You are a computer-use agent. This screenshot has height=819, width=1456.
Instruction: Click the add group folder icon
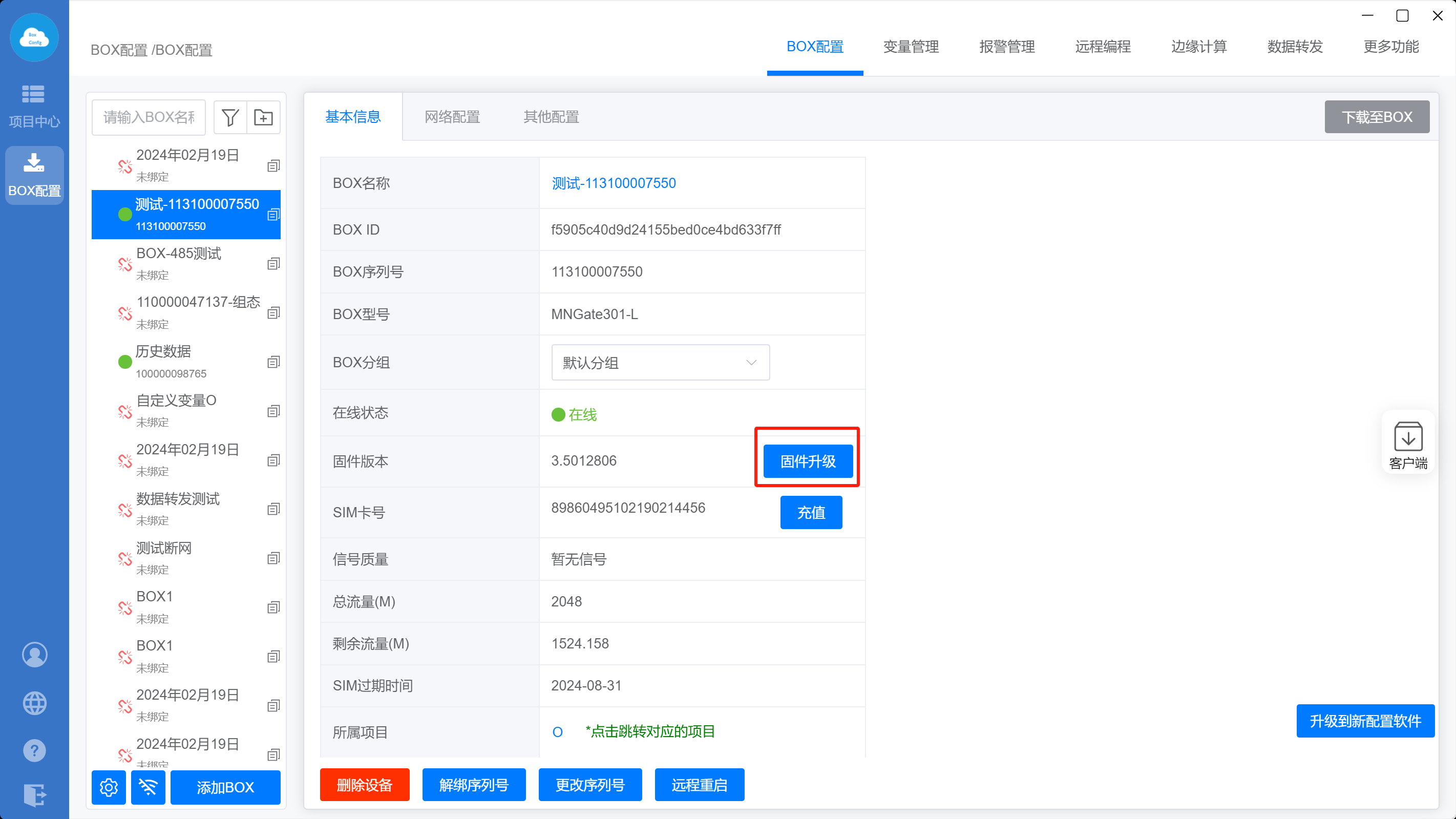pos(263,118)
